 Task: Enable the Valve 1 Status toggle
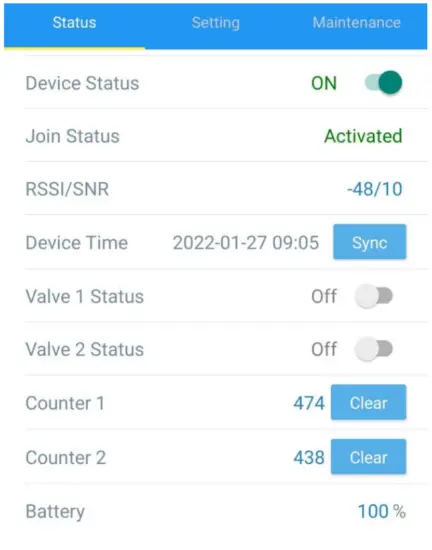(373, 296)
